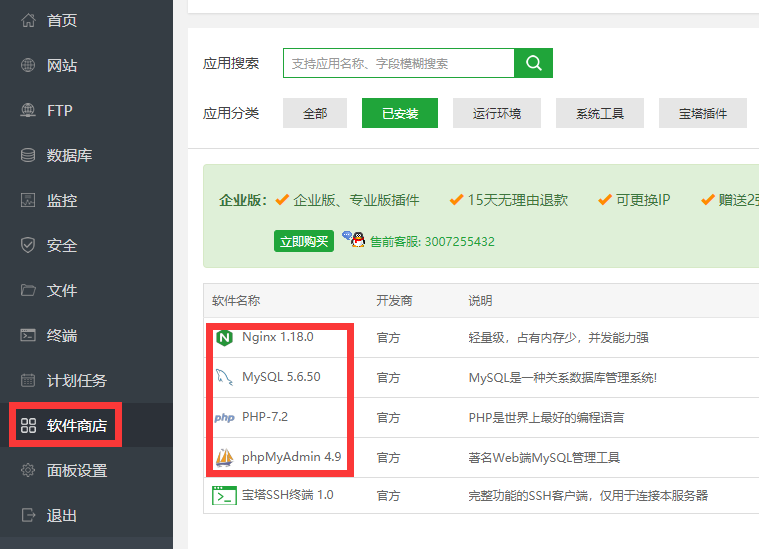
Task: Click 官方 in the Nginx row
Action: (x=389, y=337)
